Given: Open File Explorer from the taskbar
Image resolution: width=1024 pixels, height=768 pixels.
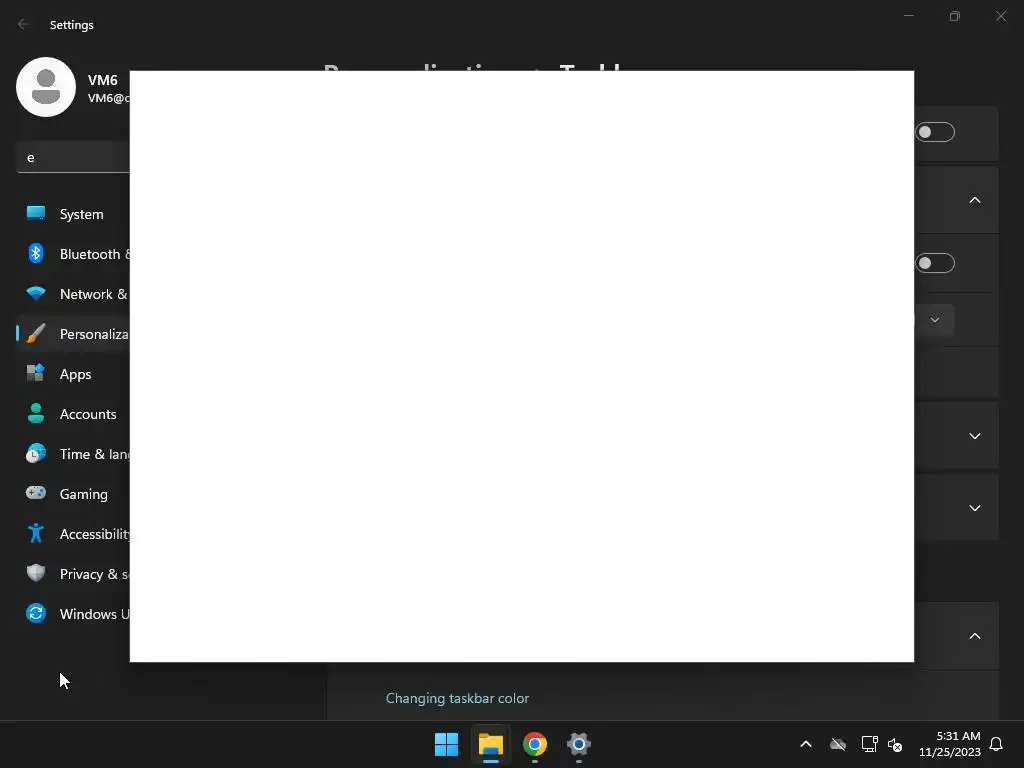Looking at the screenshot, I should [491, 744].
